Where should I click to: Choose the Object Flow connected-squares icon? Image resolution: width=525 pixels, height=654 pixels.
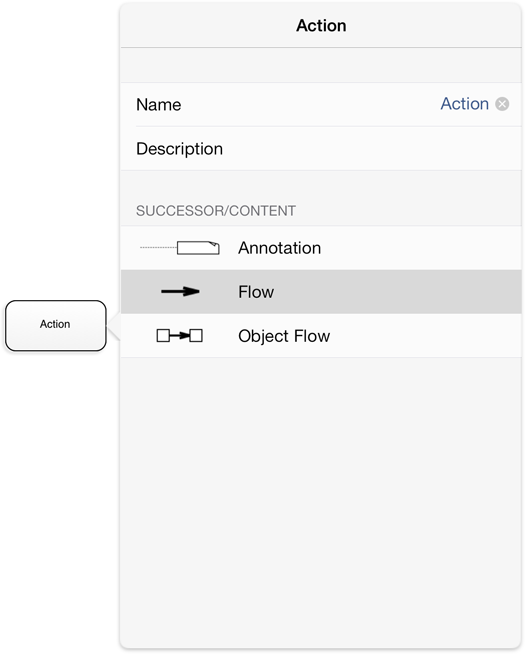(180, 335)
